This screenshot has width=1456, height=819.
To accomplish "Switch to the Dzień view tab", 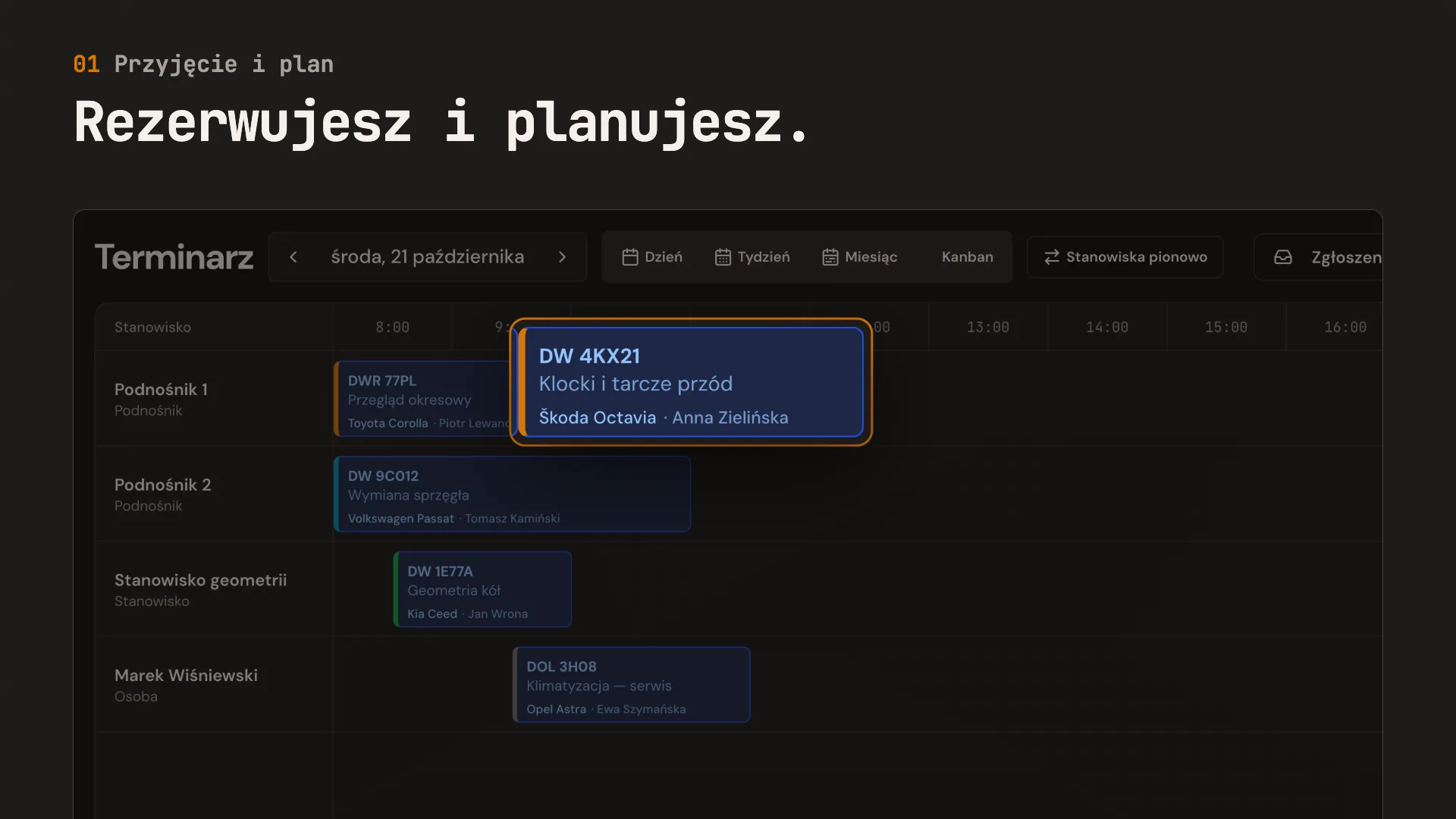I will (652, 257).
